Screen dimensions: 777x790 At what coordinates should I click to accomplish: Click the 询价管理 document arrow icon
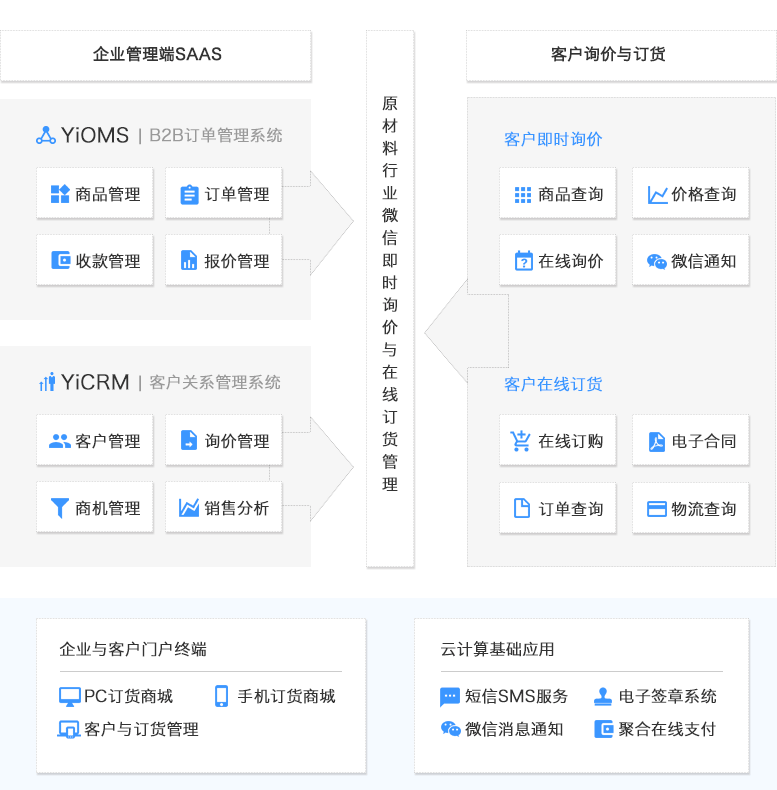pyautogui.click(x=189, y=440)
